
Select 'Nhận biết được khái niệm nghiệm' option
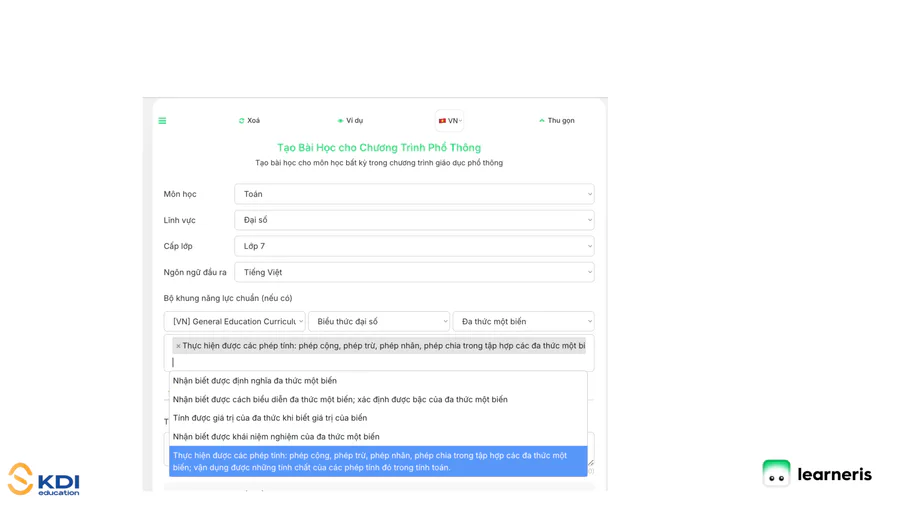(276, 437)
